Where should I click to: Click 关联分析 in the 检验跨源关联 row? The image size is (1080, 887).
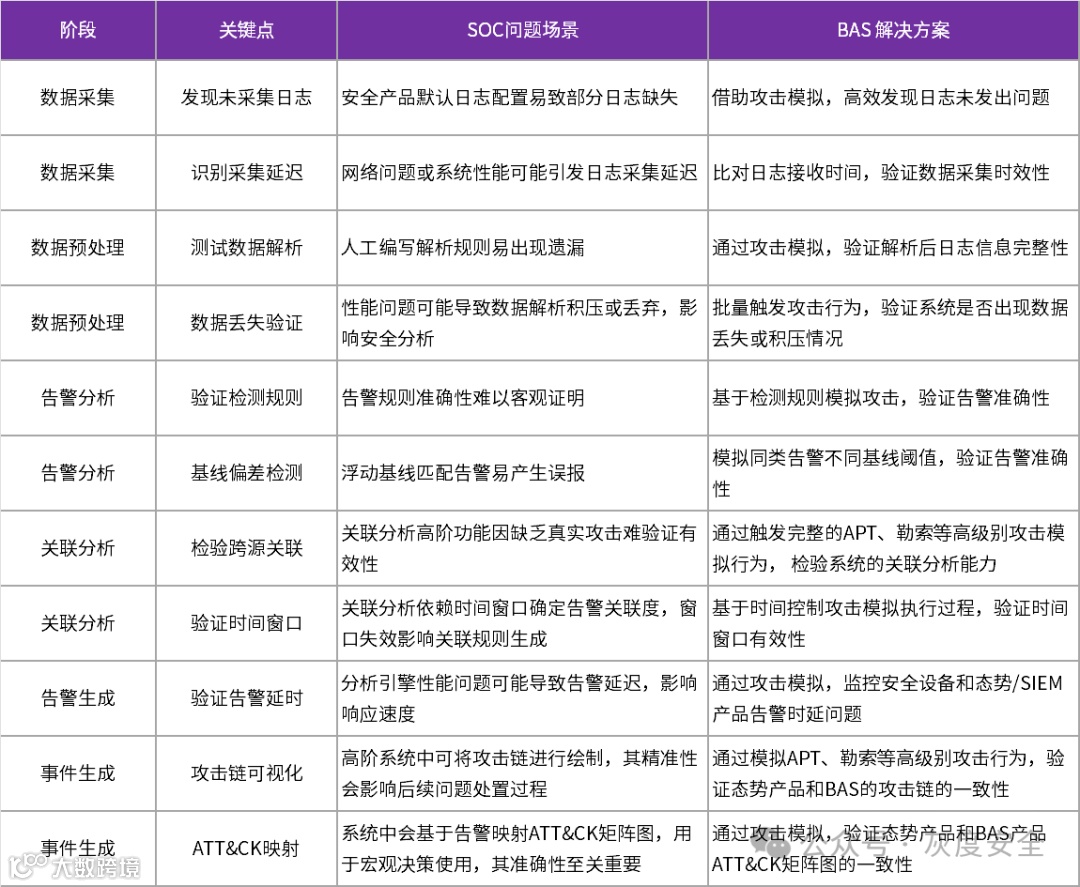(78, 548)
